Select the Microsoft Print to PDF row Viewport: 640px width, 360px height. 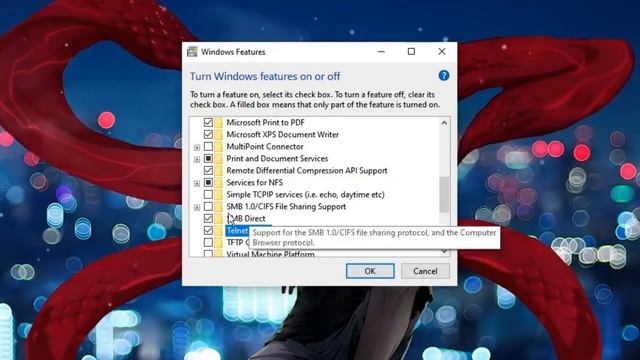point(265,122)
